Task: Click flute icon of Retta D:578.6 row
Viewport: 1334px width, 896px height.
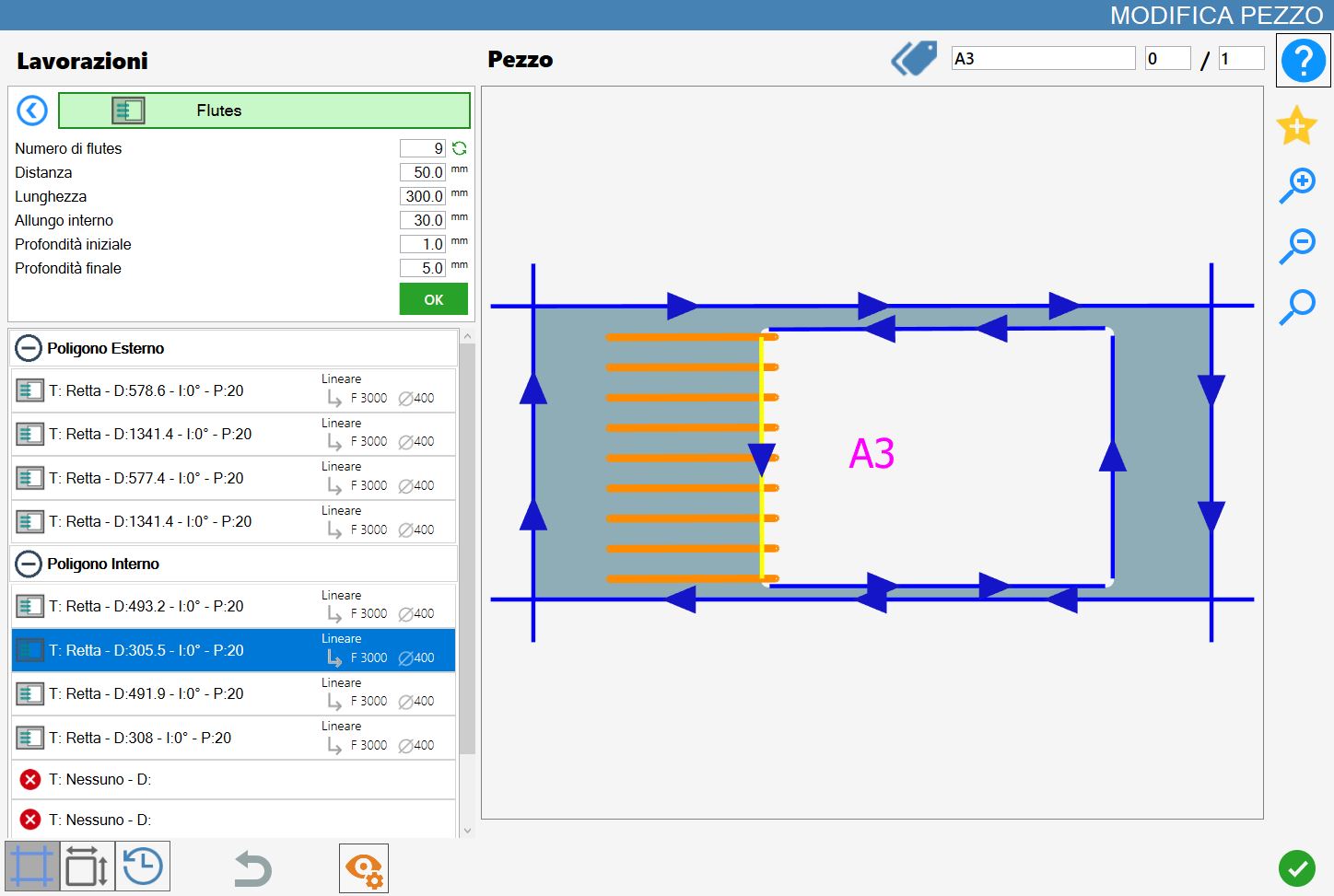Action: 29,390
